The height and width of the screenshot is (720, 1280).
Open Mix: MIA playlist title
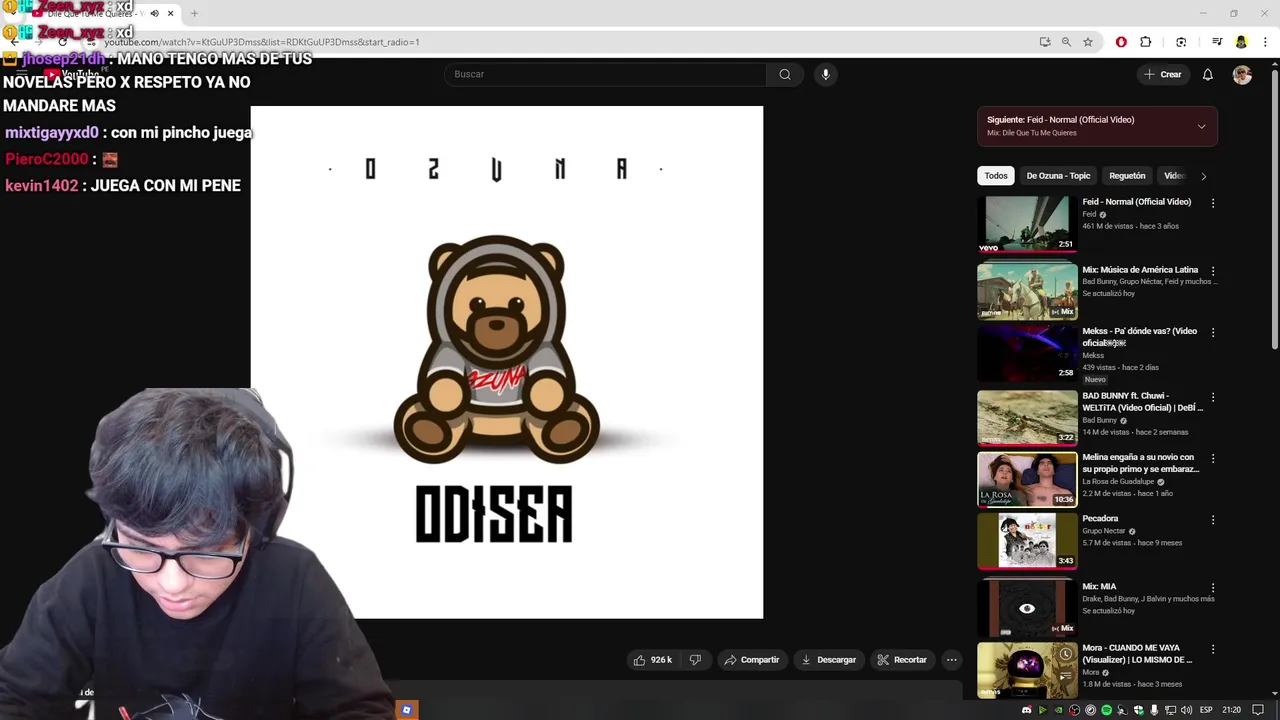click(x=1098, y=587)
